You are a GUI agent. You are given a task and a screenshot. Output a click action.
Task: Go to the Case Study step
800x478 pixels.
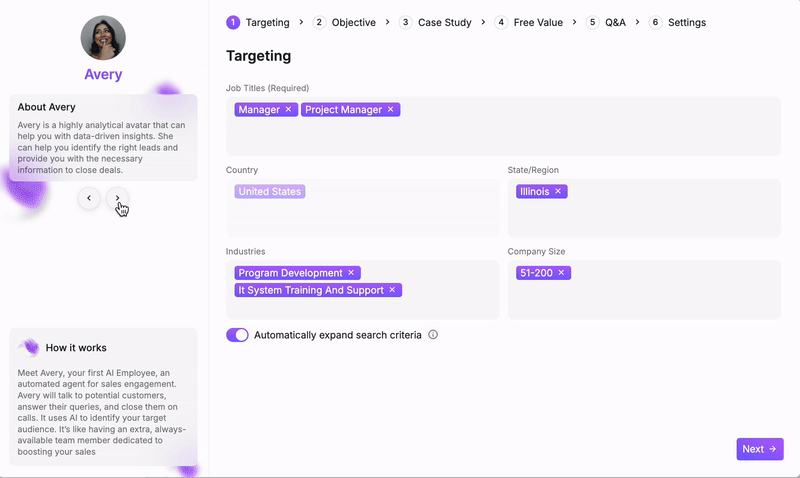coord(435,22)
